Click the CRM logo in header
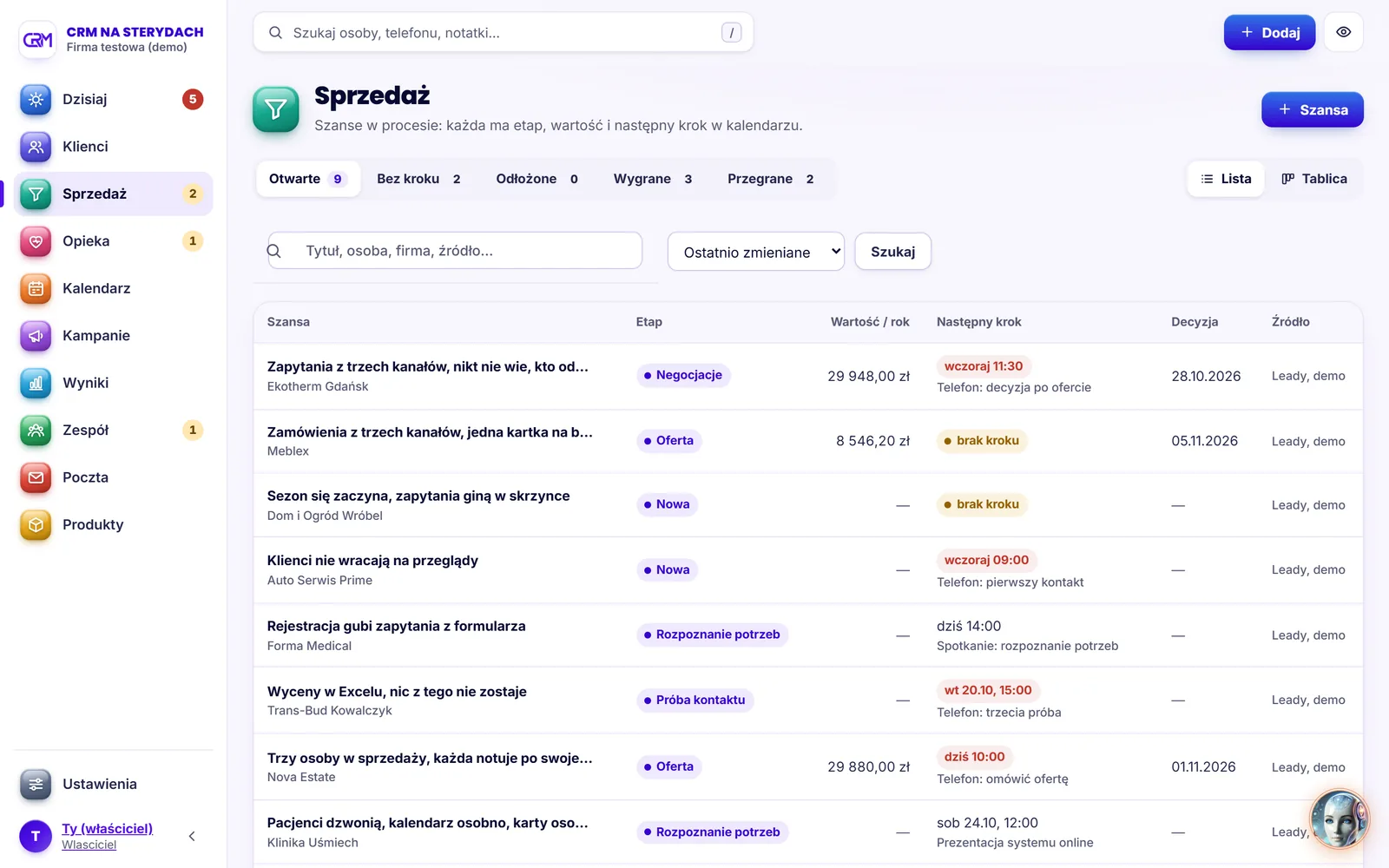Screen dimensions: 1389x868 coord(37,39)
